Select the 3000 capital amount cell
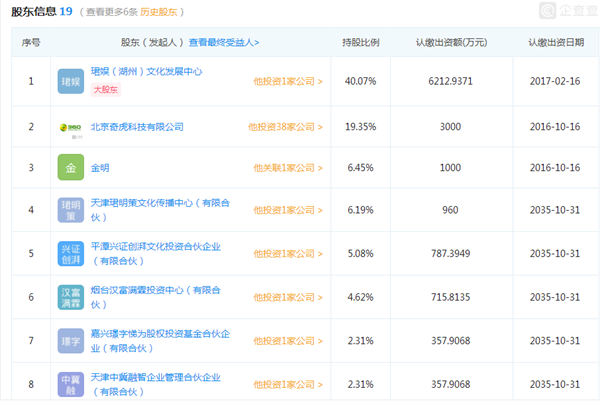 pos(450,127)
